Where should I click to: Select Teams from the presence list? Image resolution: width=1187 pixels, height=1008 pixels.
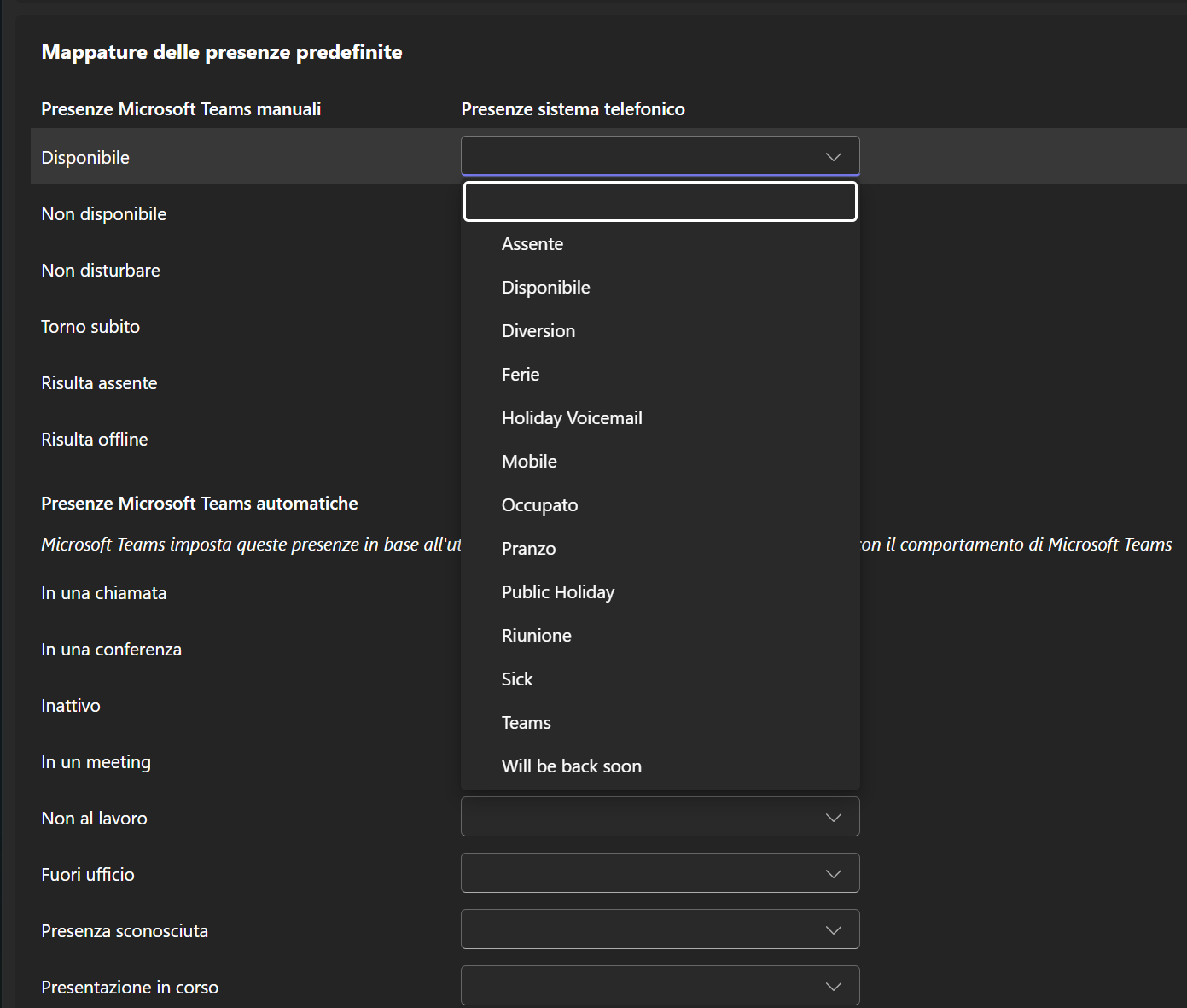coord(526,723)
